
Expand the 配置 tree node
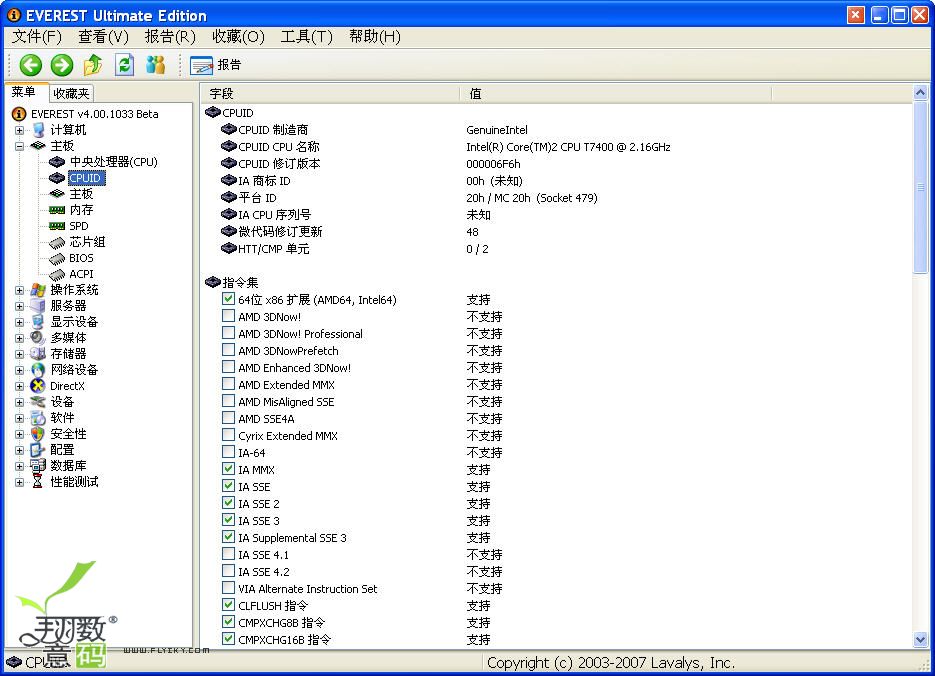(20, 450)
